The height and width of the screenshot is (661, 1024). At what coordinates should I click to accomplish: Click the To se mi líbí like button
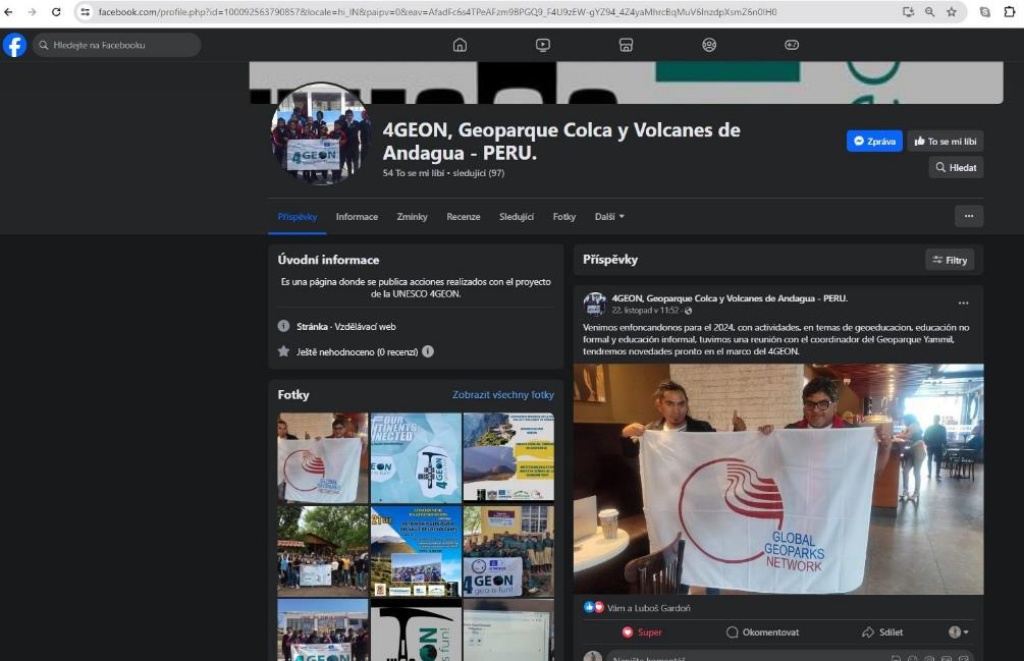[x=945, y=141]
